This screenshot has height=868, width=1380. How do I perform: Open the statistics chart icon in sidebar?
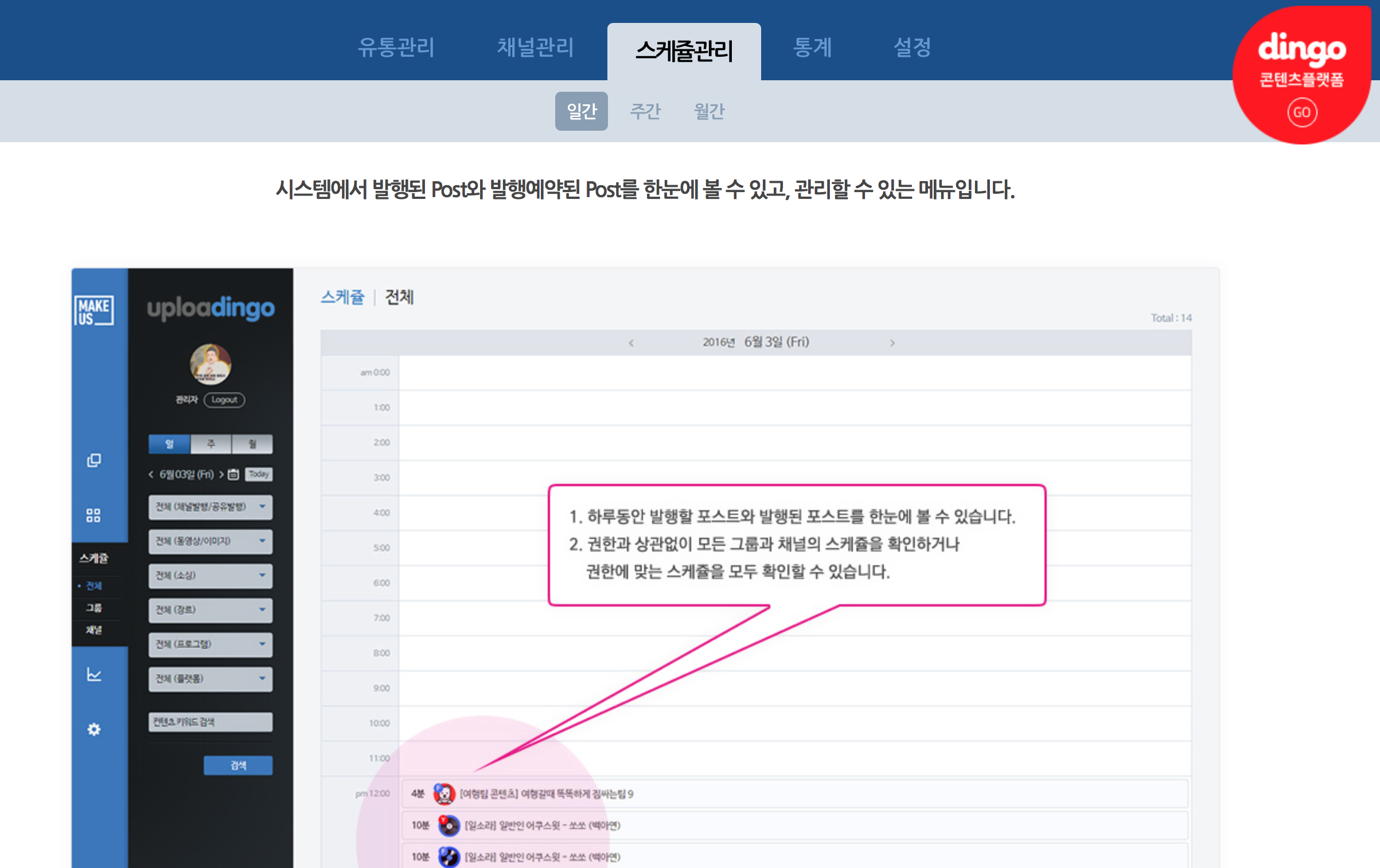[93, 674]
